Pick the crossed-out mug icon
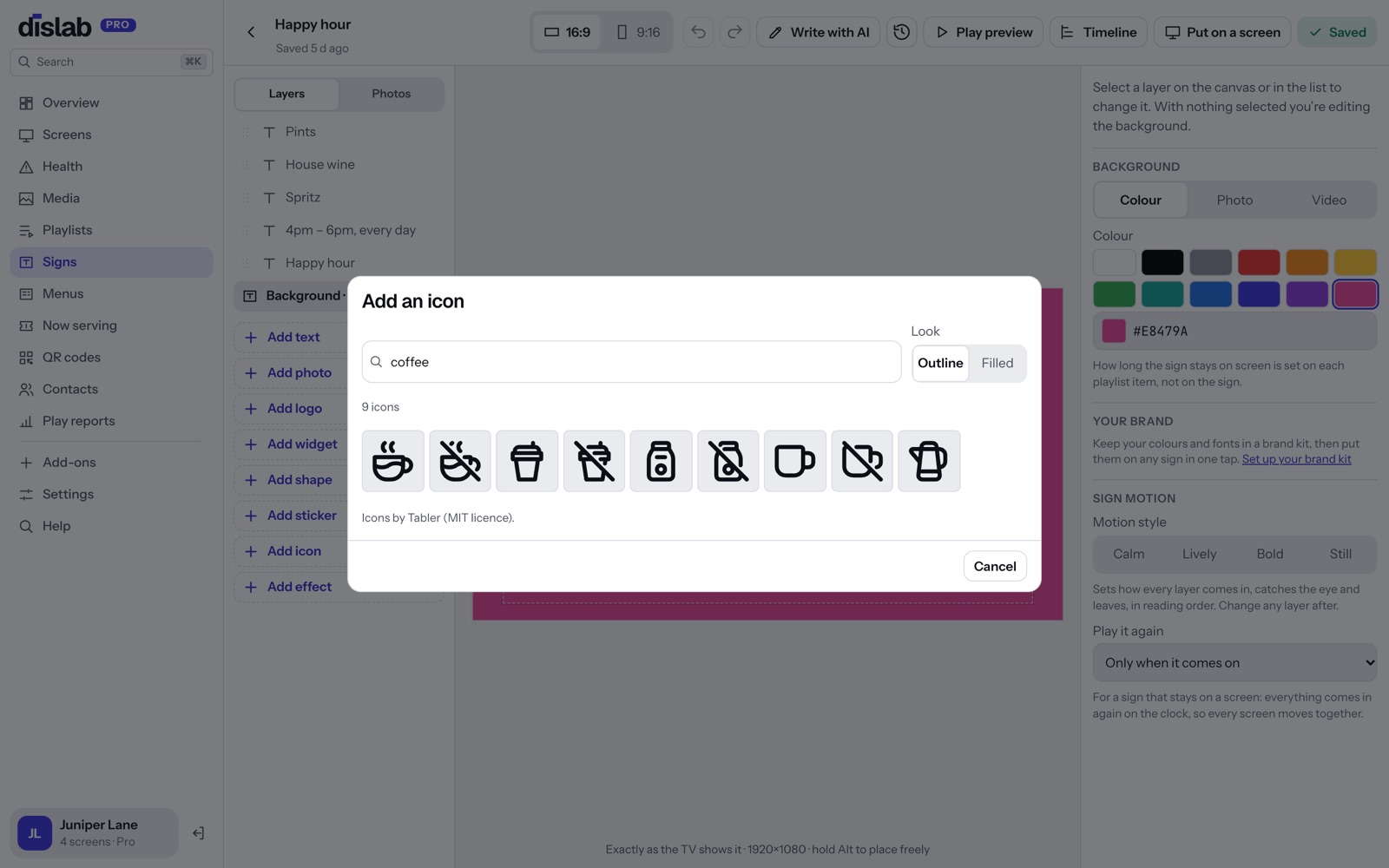The width and height of the screenshot is (1389, 868). click(x=862, y=461)
